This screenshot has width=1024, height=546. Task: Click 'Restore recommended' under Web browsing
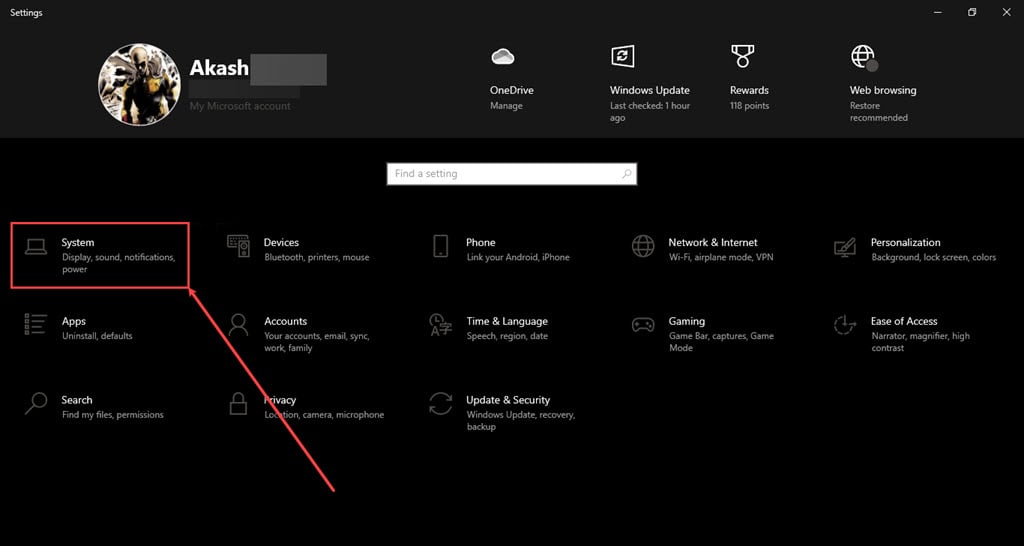(x=878, y=112)
